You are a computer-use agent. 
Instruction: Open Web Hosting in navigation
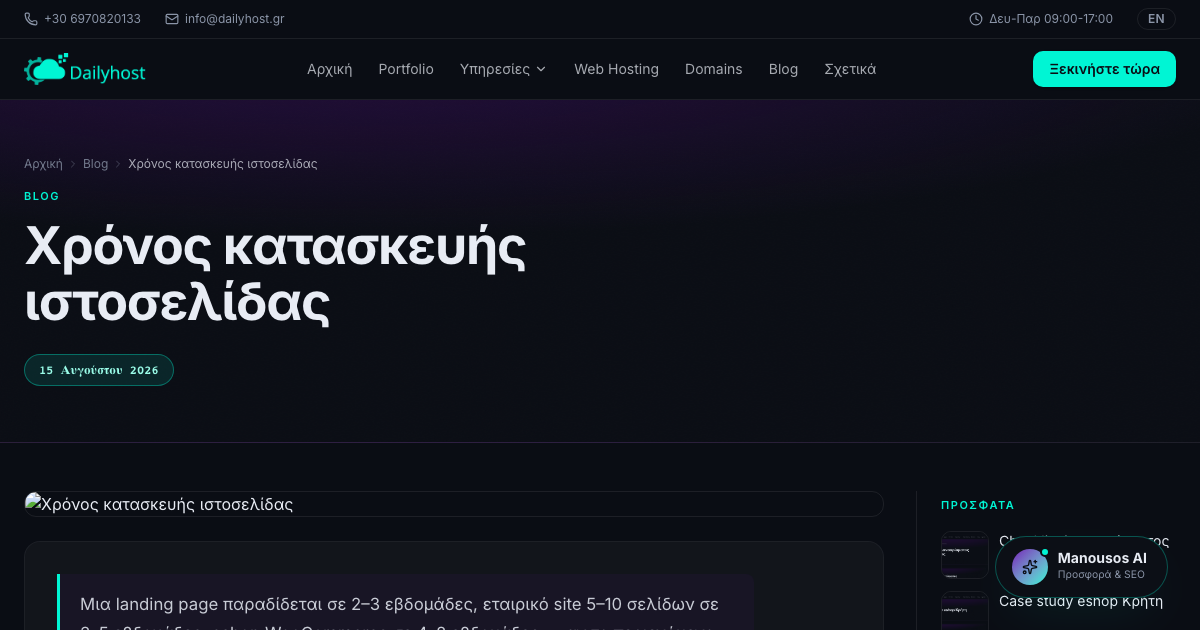tap(616, 69)
